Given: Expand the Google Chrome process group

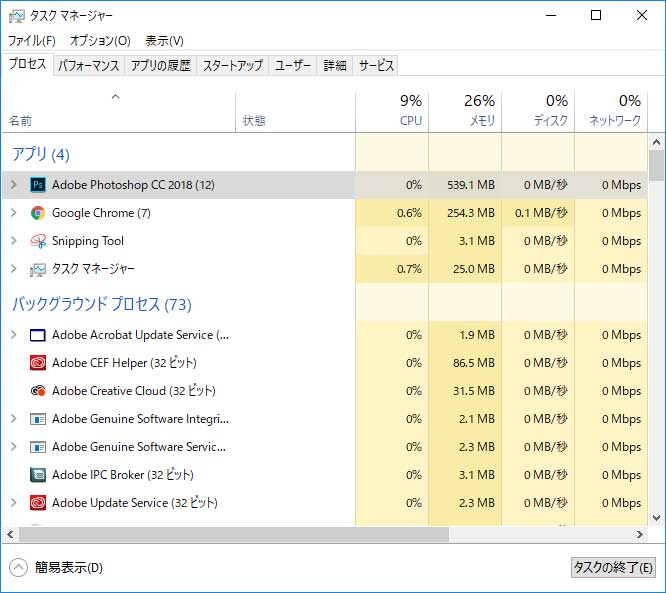Looking at the screenshot, I should click(14, 213).
